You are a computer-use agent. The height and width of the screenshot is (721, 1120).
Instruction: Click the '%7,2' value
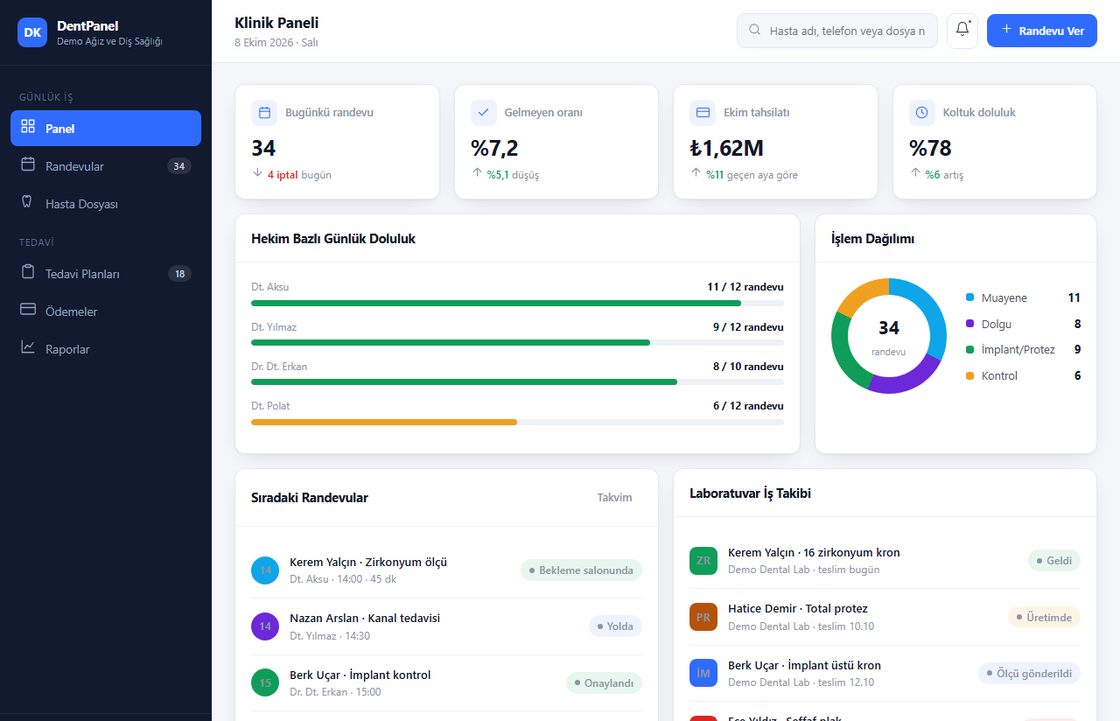(x=494, y=148)
